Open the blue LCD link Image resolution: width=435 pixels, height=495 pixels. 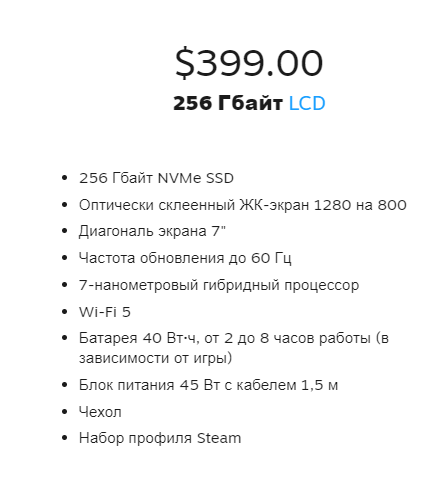[x=307, y=103]
